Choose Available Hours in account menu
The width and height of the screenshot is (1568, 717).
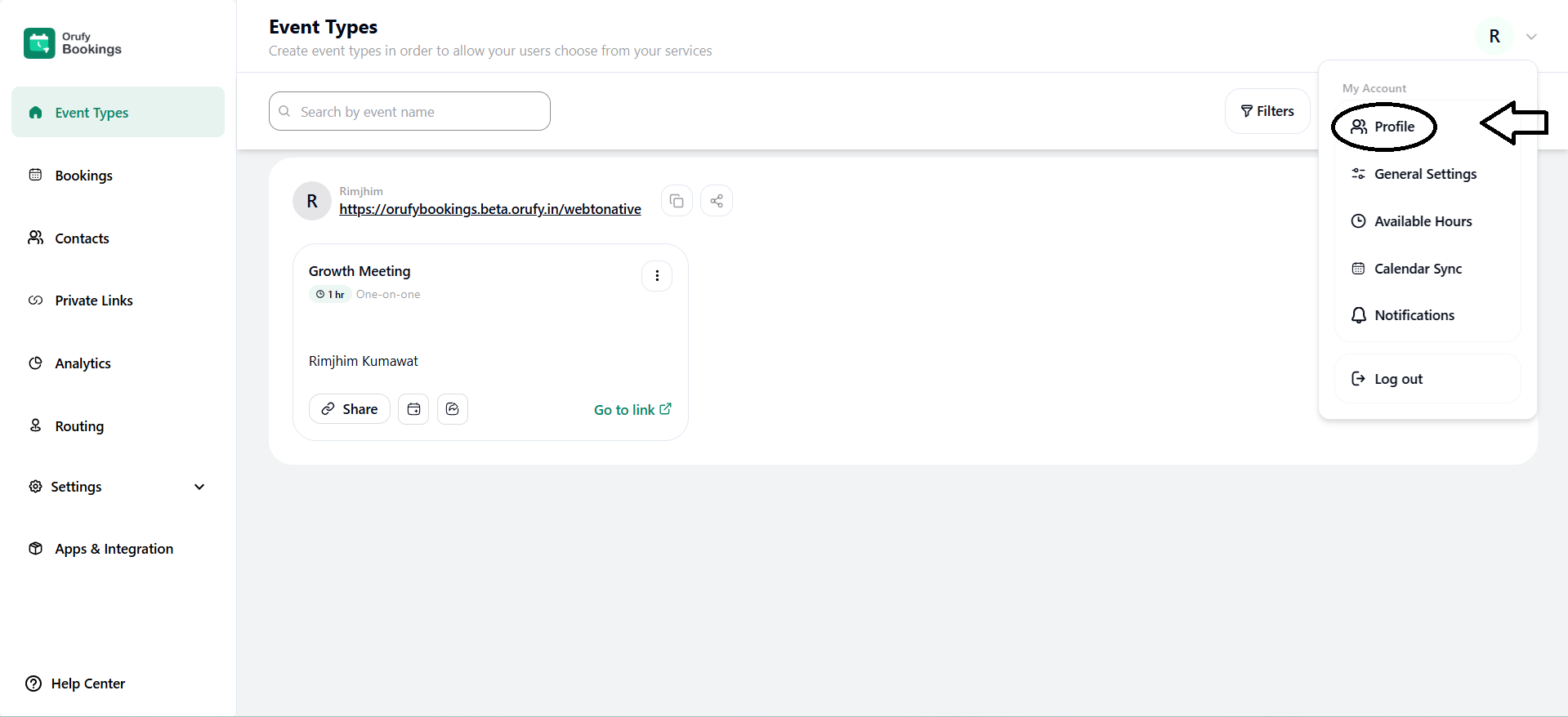point(1422,221)
